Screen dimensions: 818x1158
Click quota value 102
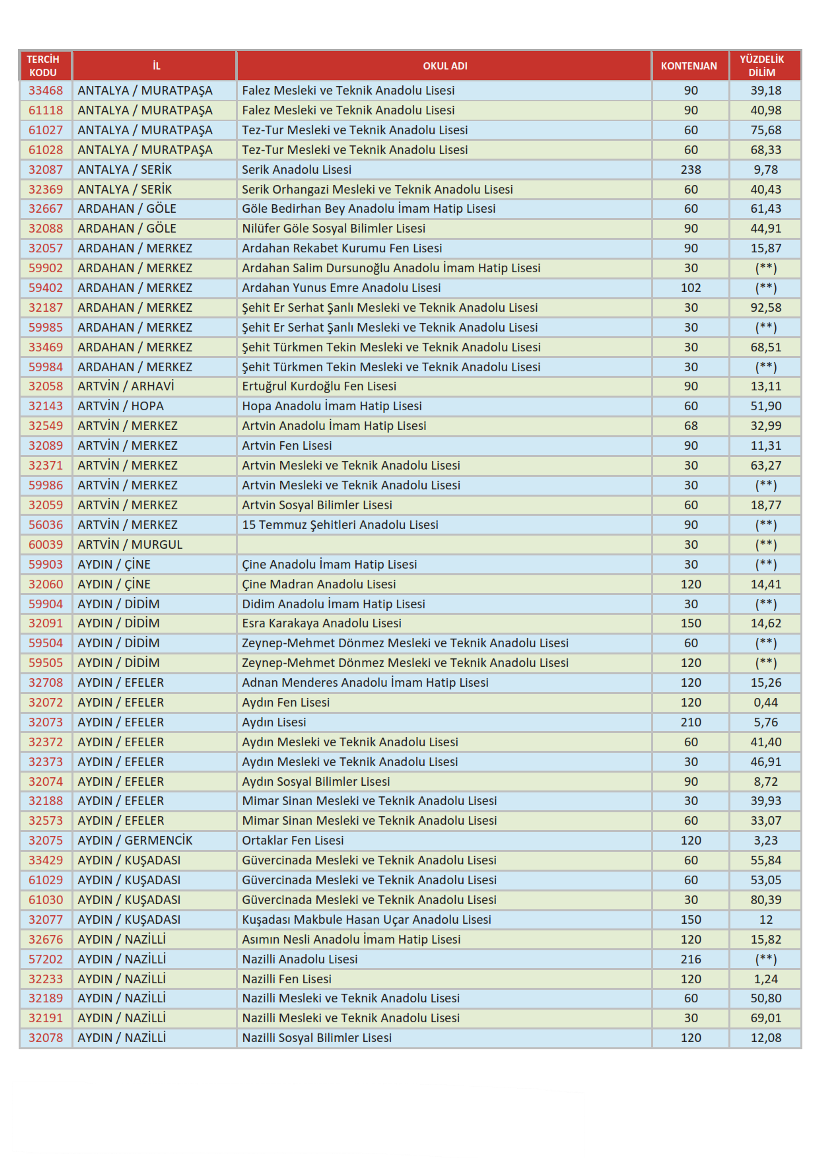[x=690, y=288]
